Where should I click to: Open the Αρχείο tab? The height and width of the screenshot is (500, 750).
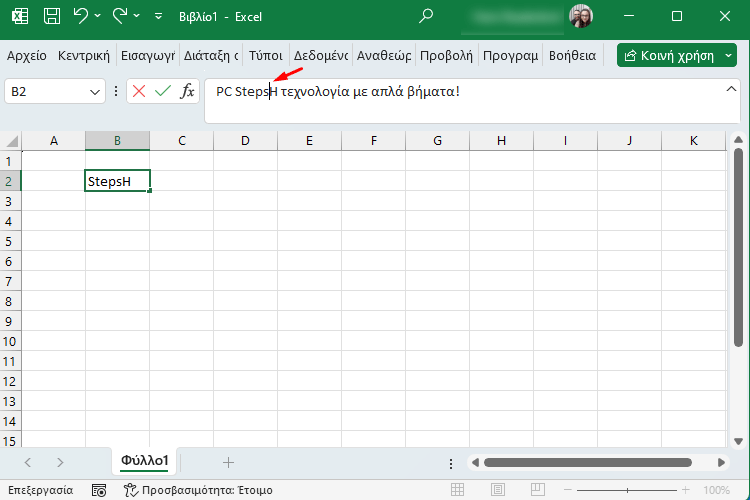point(27,56)
